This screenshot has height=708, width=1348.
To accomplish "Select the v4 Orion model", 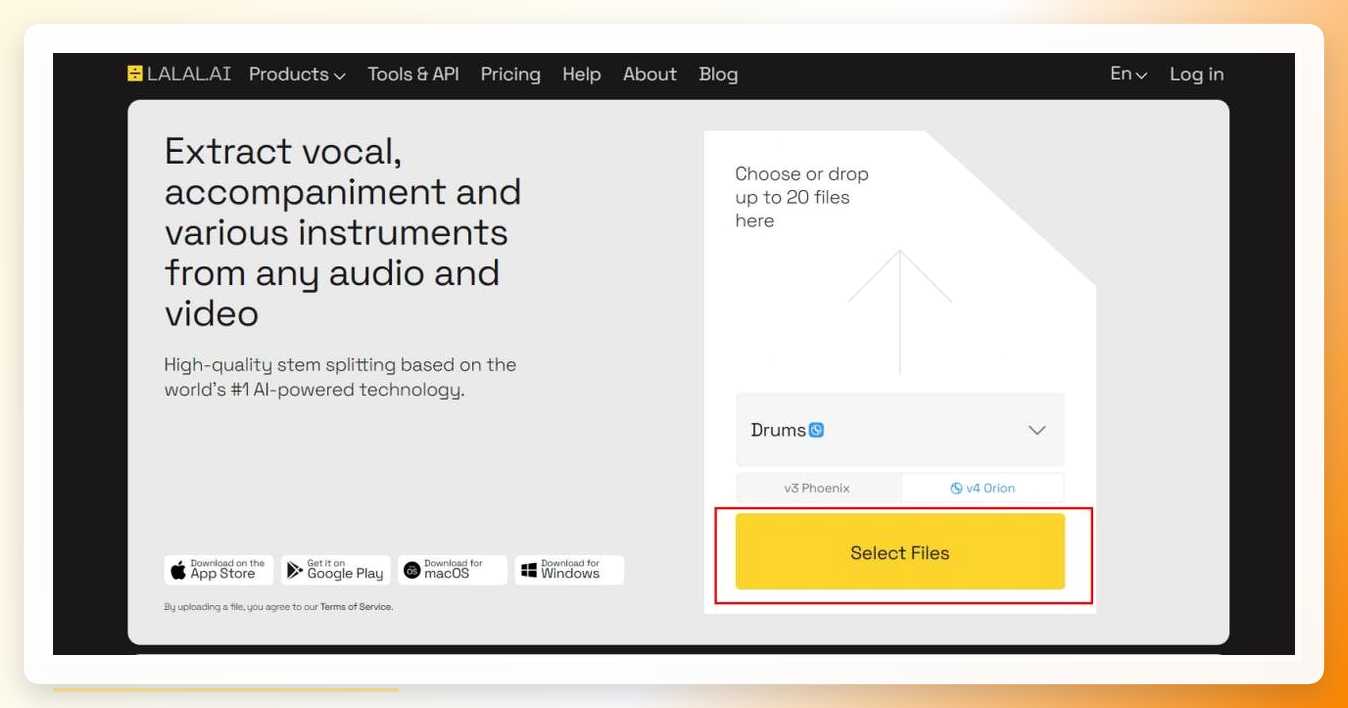I will point(982,488).
